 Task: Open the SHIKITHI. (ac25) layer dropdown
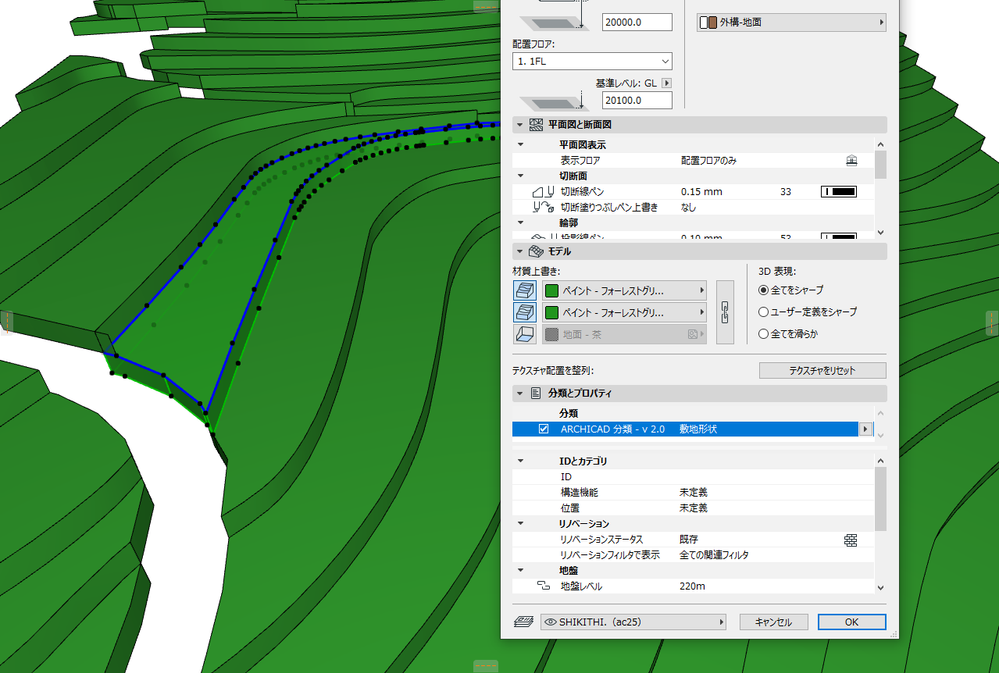633,621
